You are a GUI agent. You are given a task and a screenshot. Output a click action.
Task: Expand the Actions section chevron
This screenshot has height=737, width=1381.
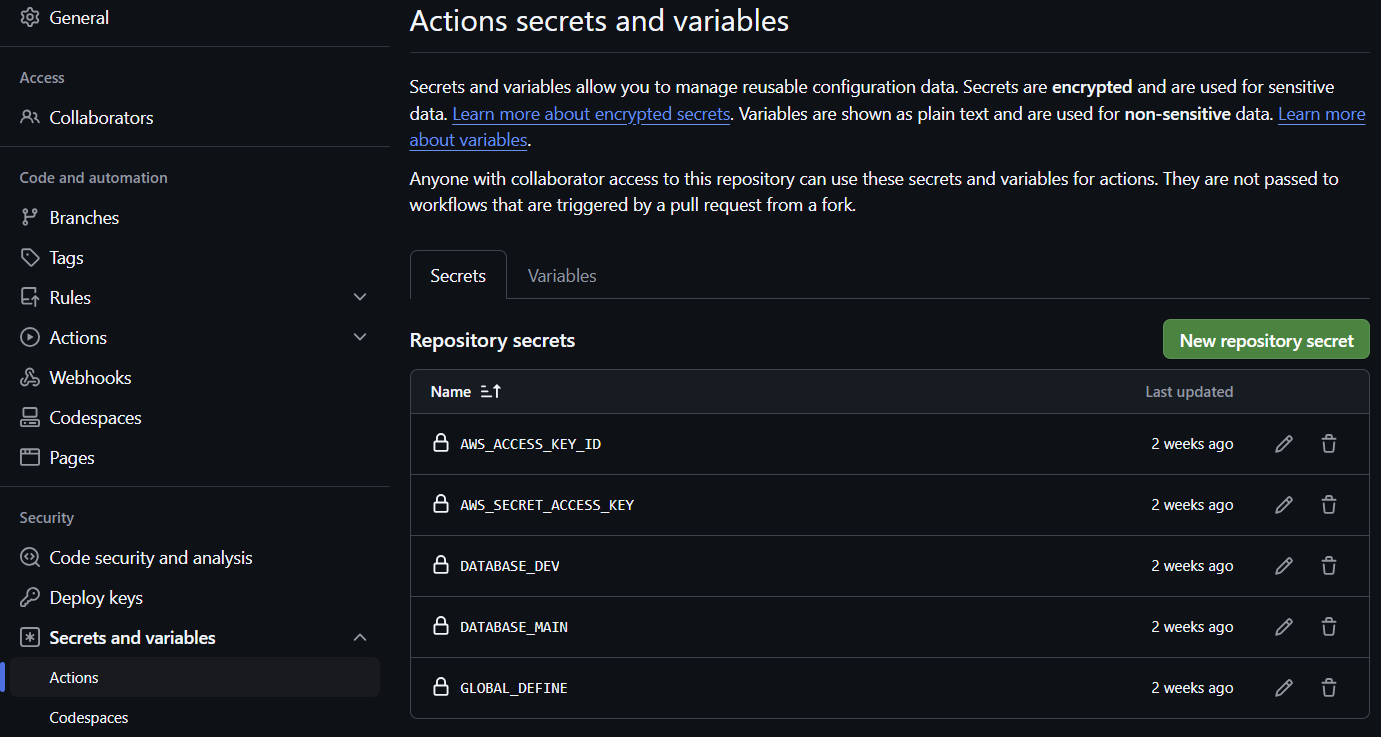(360, 337)
